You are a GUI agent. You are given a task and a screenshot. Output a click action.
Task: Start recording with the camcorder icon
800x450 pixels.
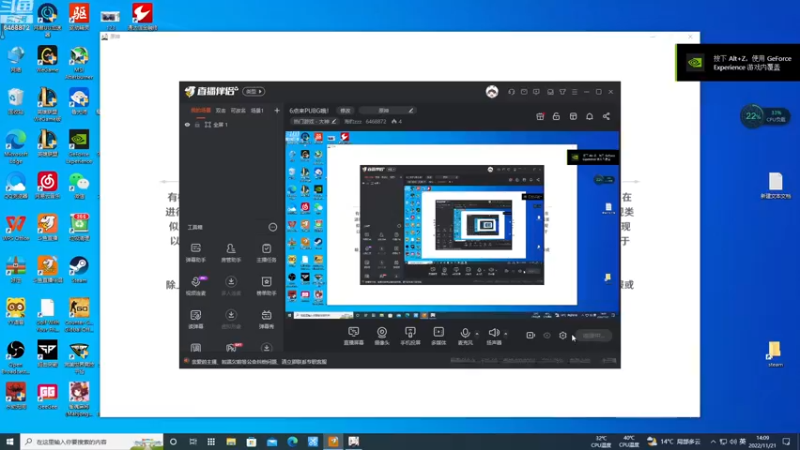[x=531, y=336]
